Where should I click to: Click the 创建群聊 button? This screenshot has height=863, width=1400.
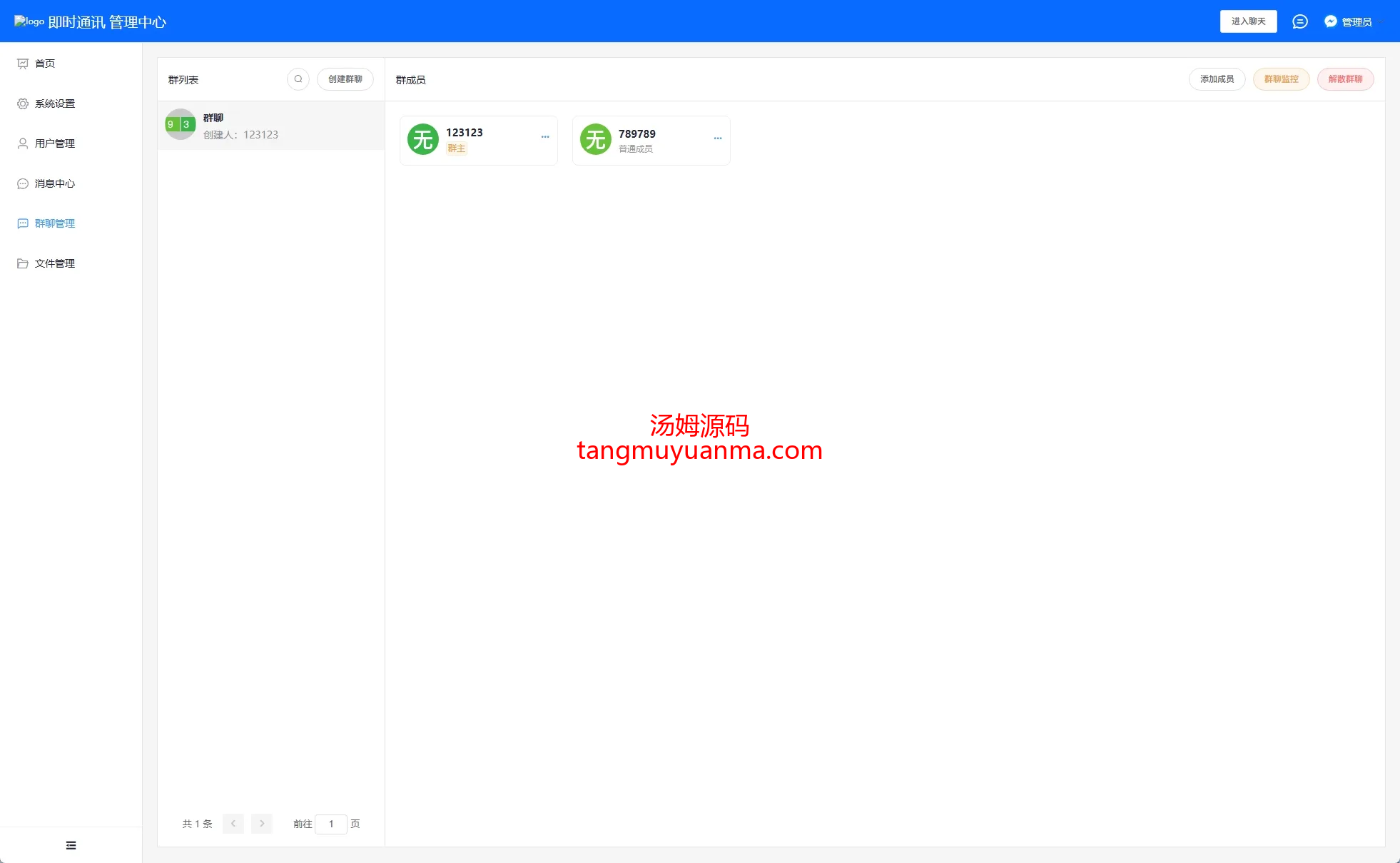(x=345, y=79)
